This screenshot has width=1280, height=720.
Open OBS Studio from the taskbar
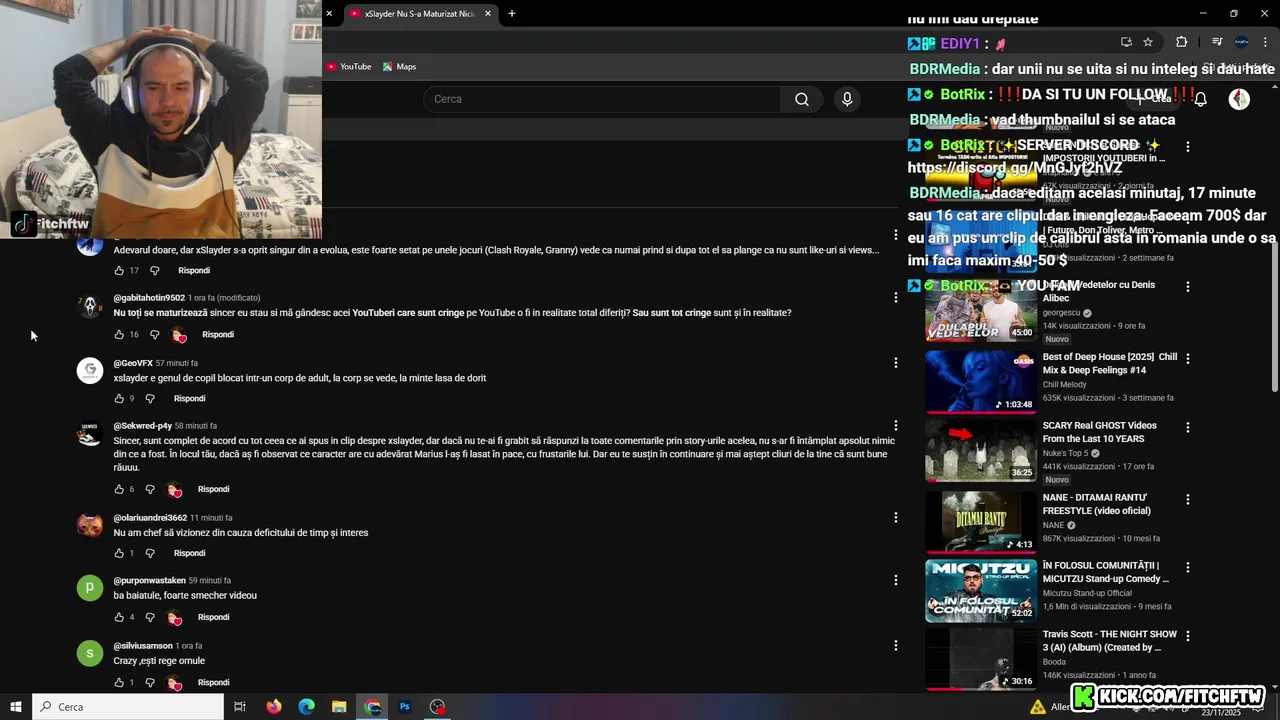437,707
